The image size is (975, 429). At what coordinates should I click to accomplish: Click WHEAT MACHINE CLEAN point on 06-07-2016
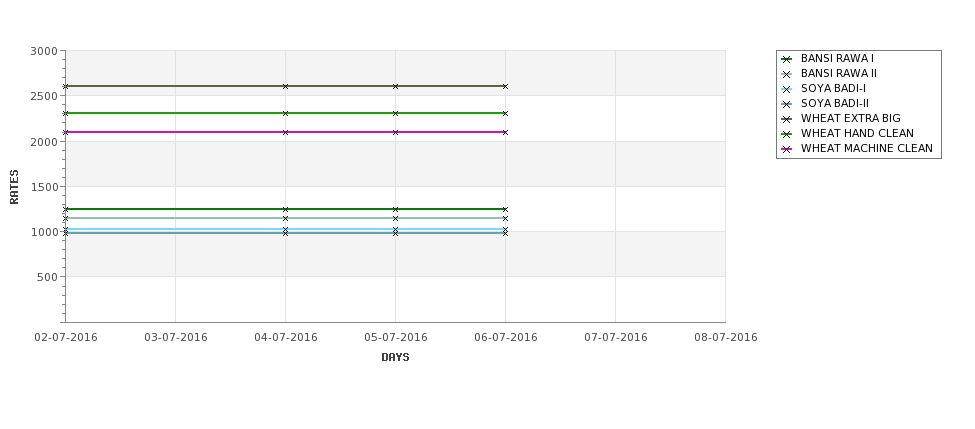pyautogui.click(x=506, y=132)
